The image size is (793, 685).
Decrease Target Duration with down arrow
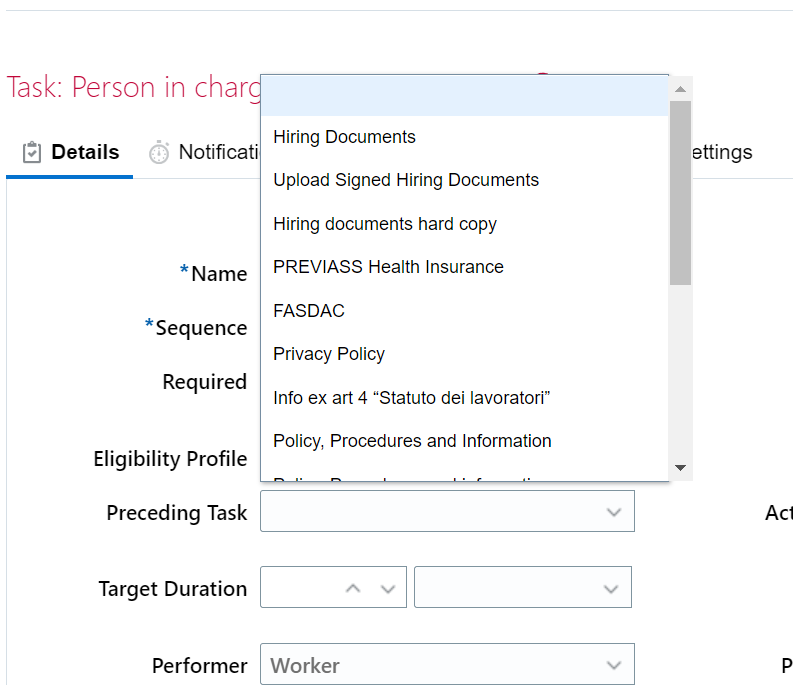(x=388, y=588)
